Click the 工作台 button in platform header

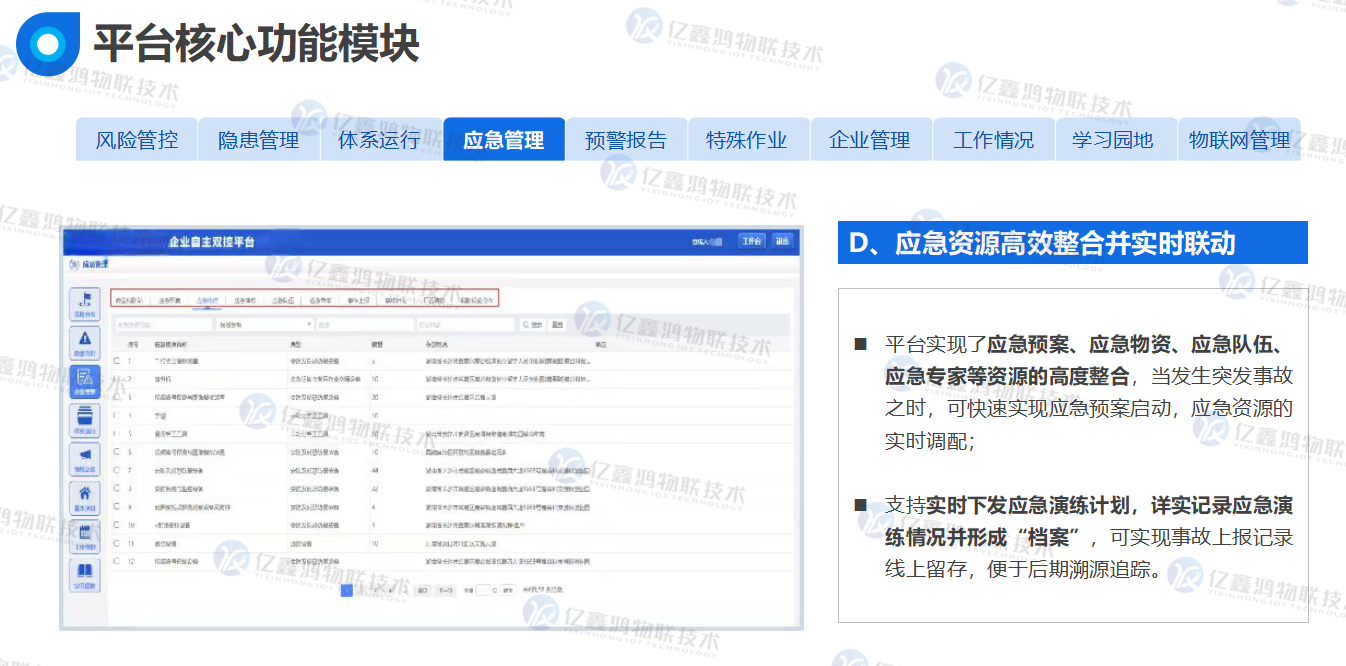(751, 241)
